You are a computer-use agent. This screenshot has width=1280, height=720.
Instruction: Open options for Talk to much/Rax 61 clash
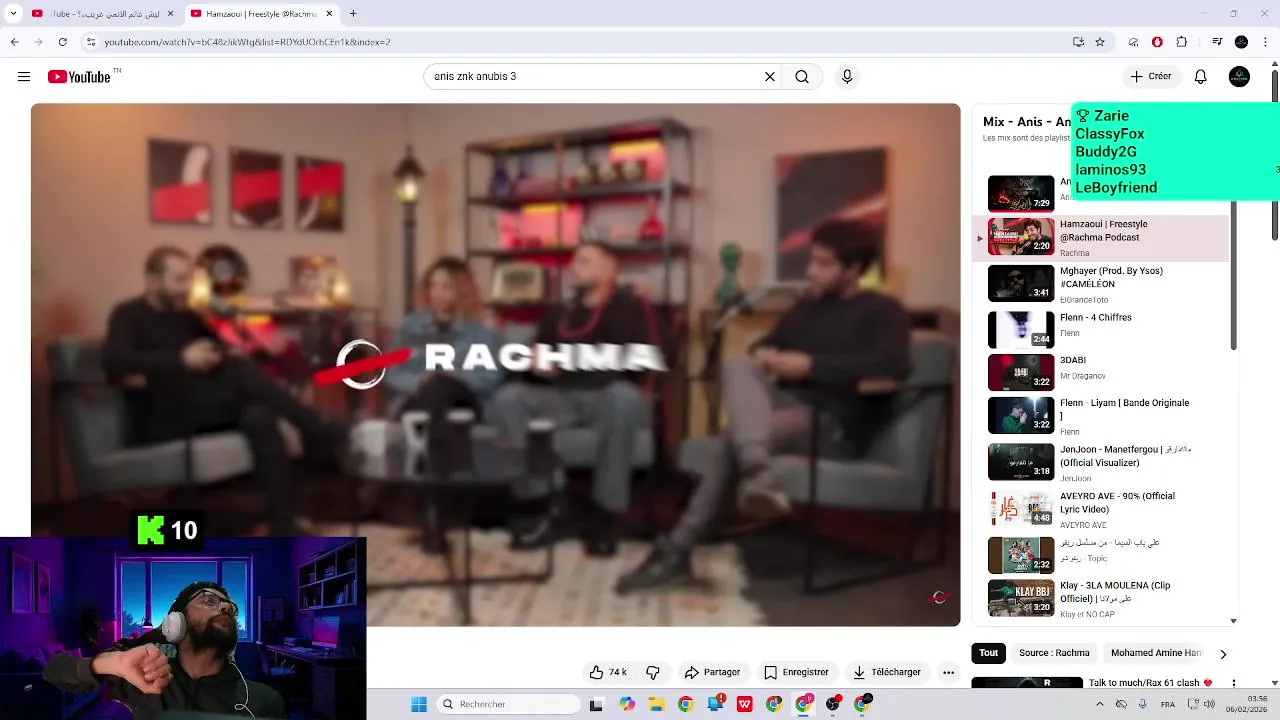(1234, 684)
